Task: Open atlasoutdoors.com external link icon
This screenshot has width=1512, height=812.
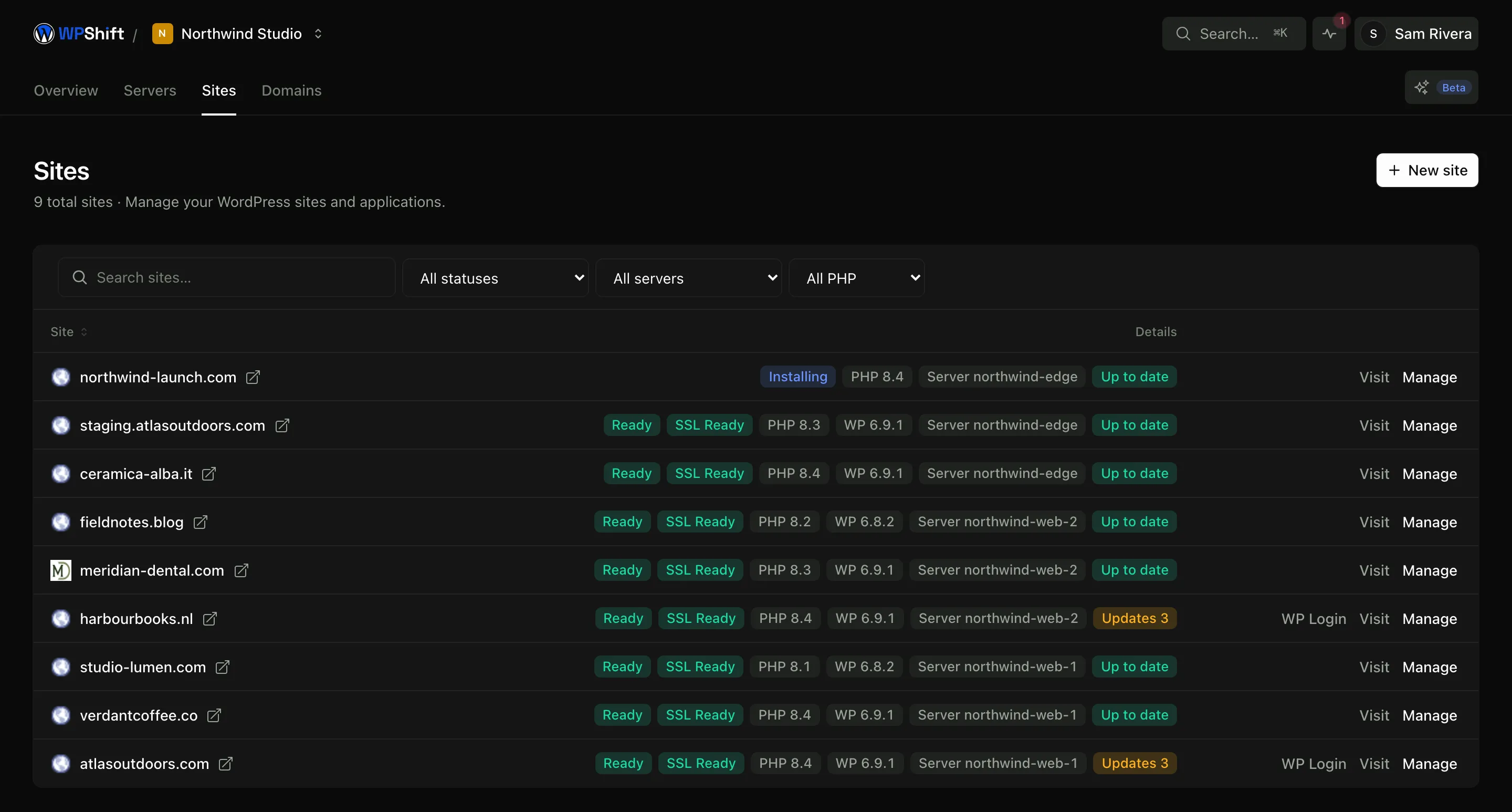Action: (x=225, y=763)
